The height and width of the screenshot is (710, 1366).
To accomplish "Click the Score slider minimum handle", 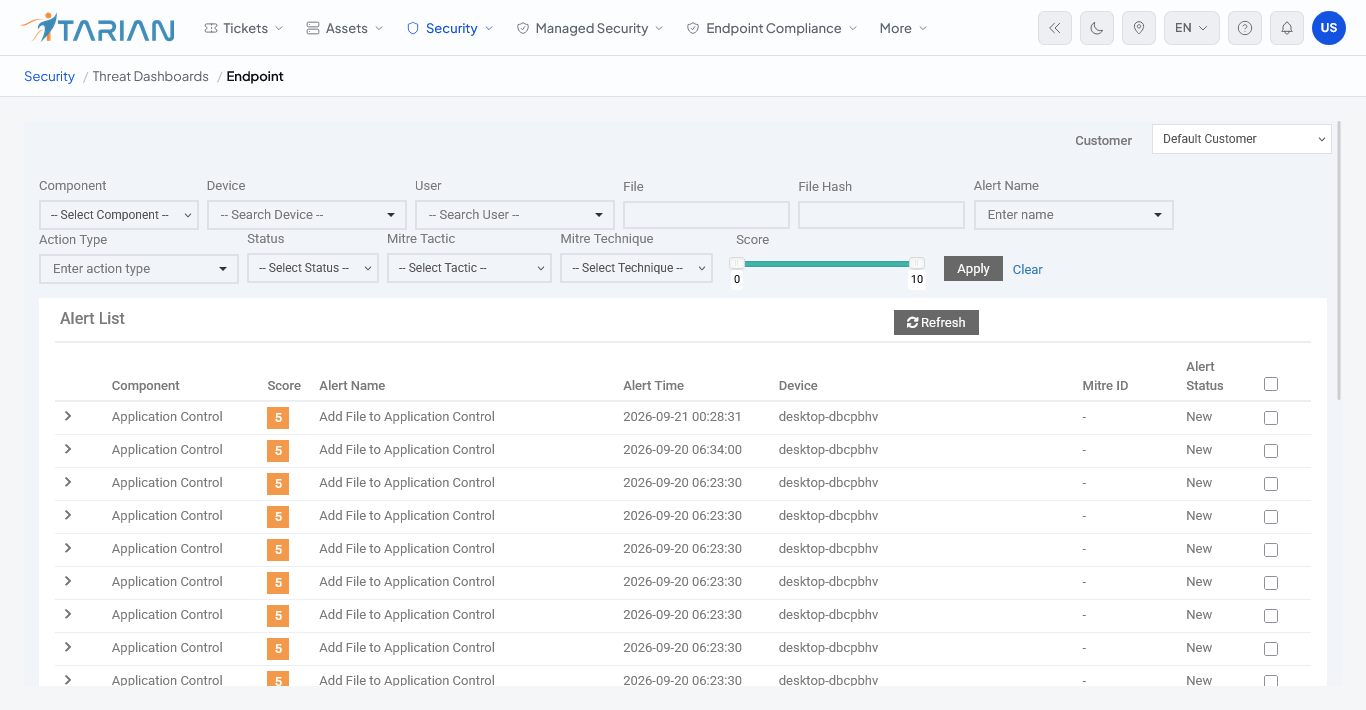I will coord(737,263).
